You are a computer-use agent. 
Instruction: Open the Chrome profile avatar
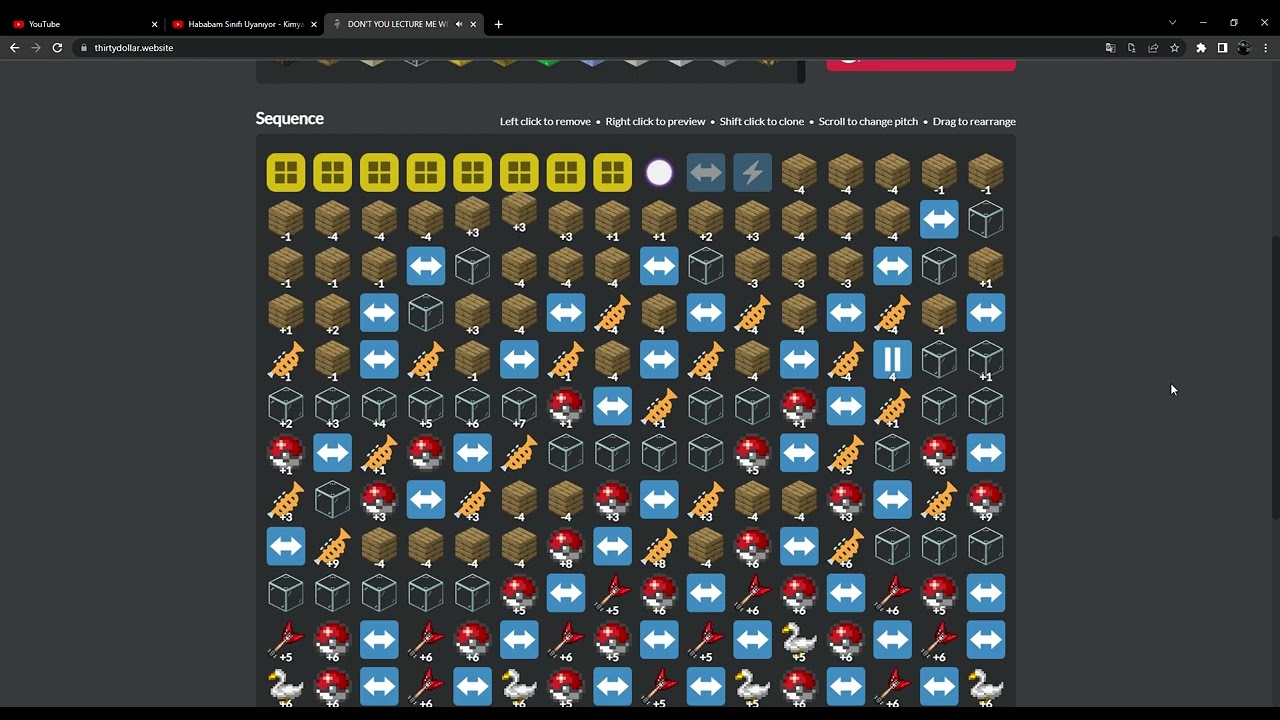tap(1244, 48)
